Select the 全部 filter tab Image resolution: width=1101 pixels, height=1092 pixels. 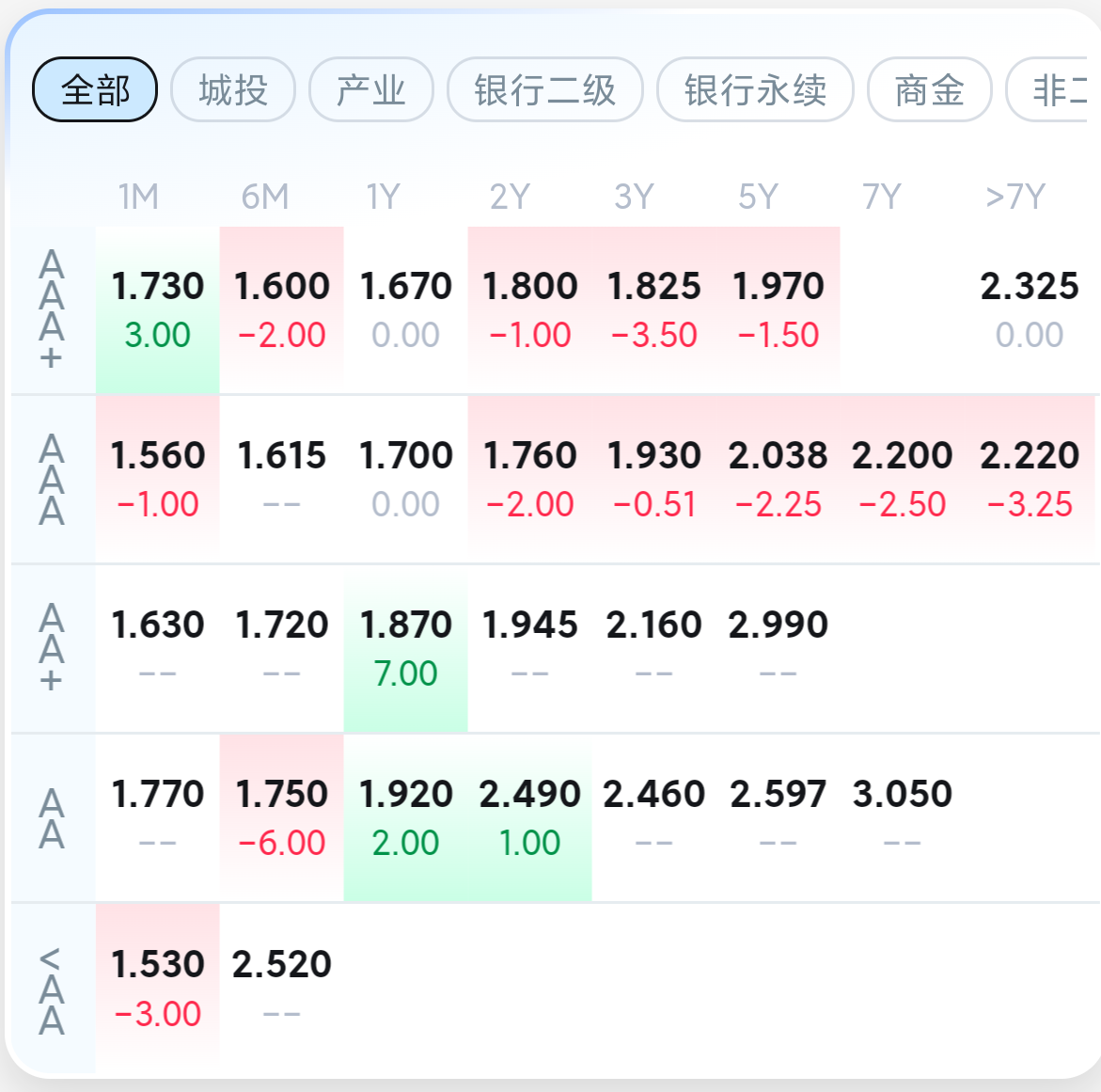coord(95,90)
